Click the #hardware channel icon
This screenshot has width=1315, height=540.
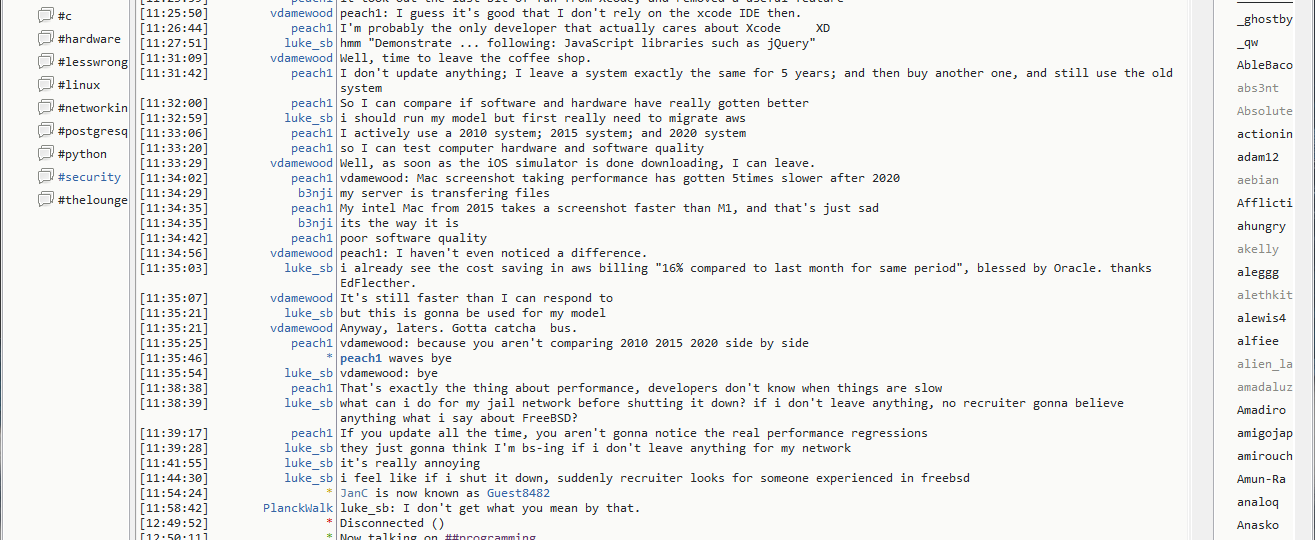click(x=45, y=39)
